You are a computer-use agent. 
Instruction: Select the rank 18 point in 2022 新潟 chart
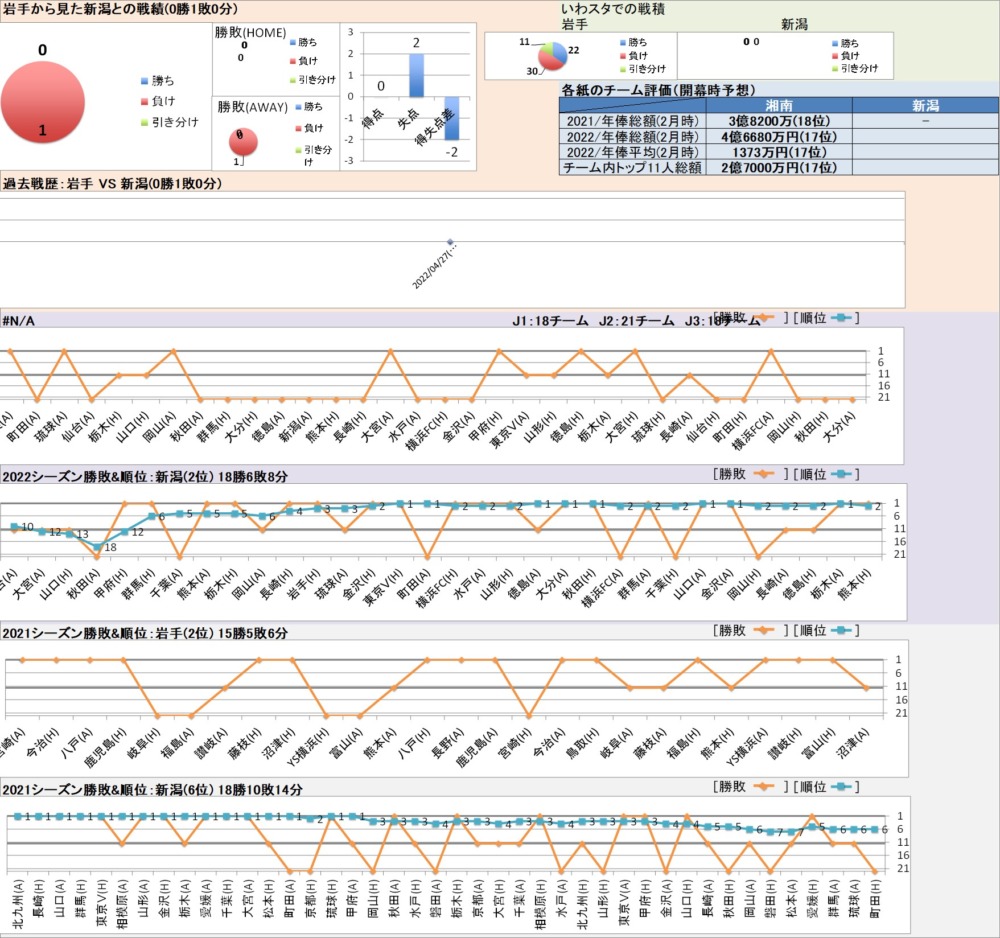(x=97, y=547)
